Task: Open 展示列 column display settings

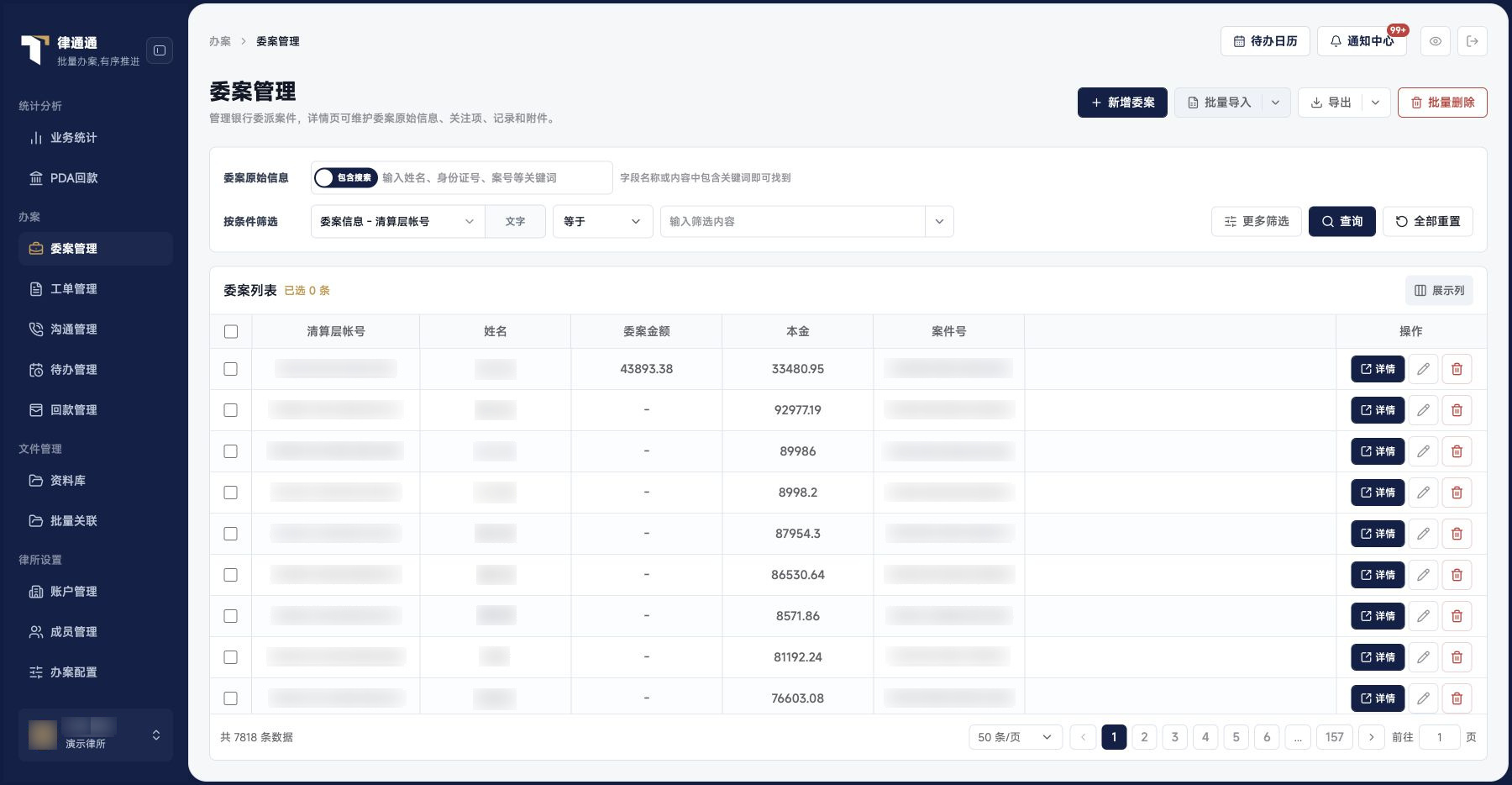Action: 1439,291
